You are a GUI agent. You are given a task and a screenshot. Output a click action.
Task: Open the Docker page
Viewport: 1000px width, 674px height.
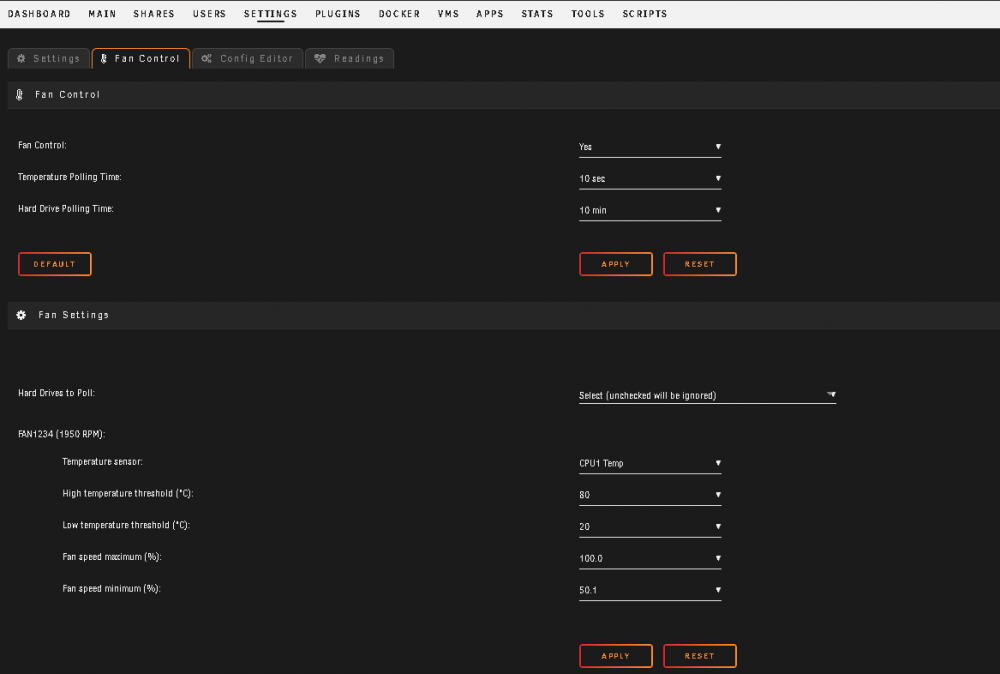[399, 13]
